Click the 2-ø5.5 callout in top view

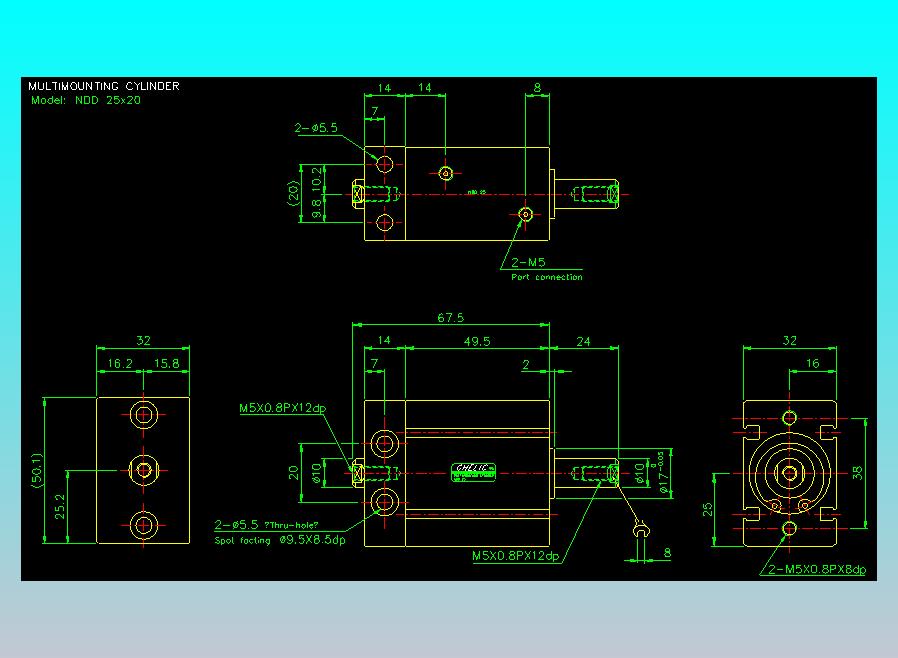pos(317,128)
